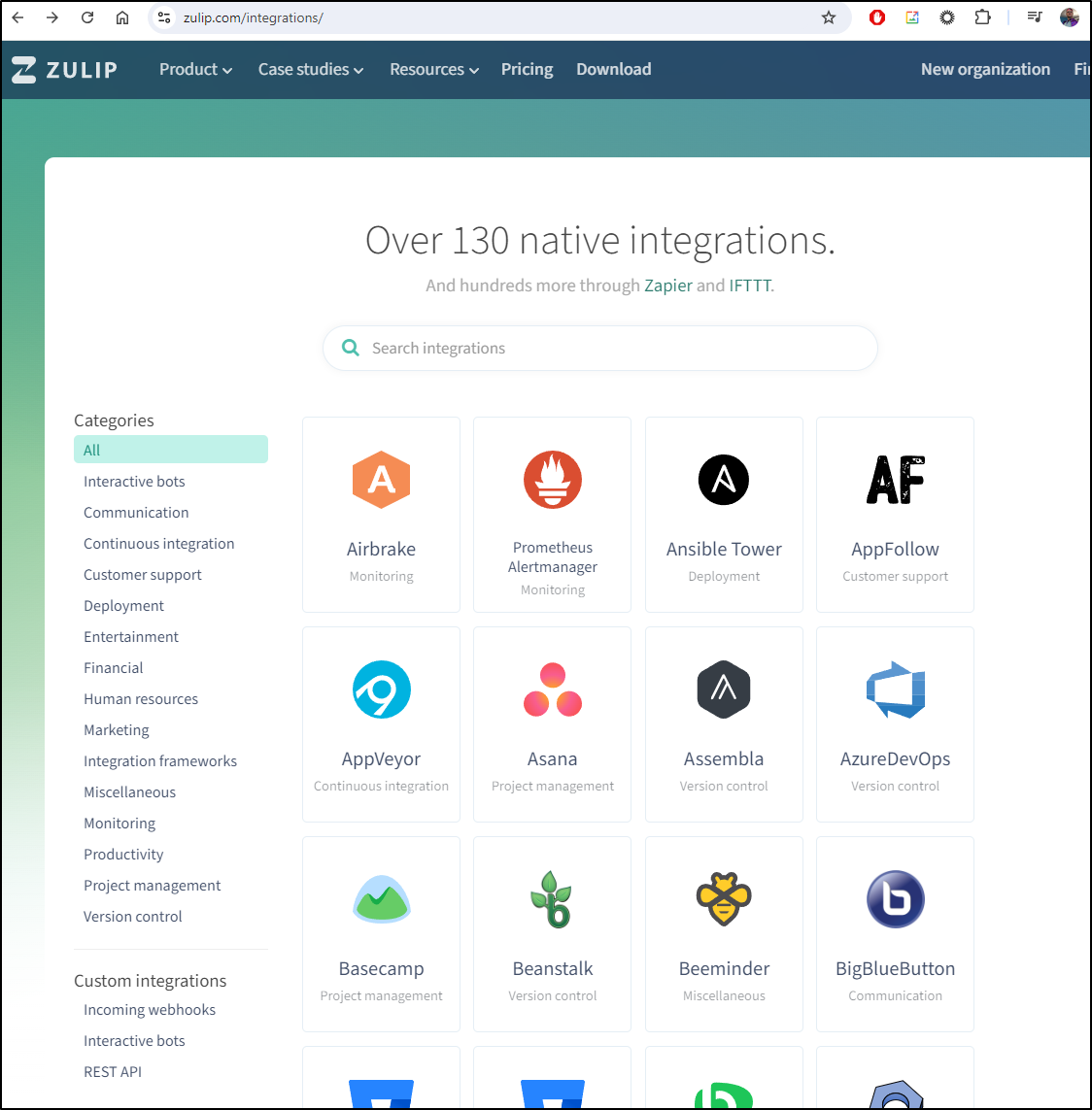
Task: Filter by Version control category in sidebar
Action: point(132,917)
